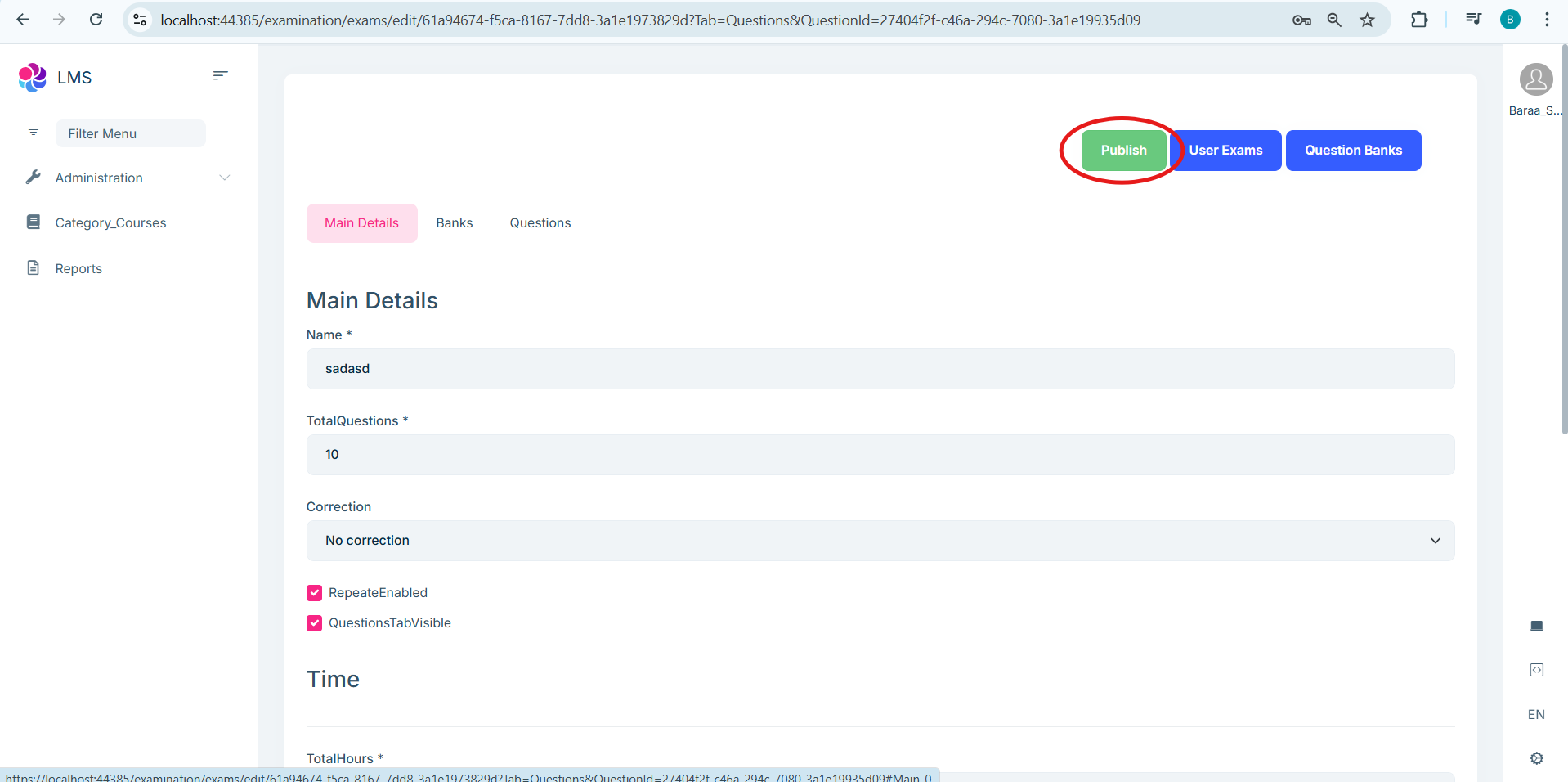Image resolution: width=1568 pixels, height=782 pixels.
Task: Open the settings gear icon
Action: tap(1536, 758)
